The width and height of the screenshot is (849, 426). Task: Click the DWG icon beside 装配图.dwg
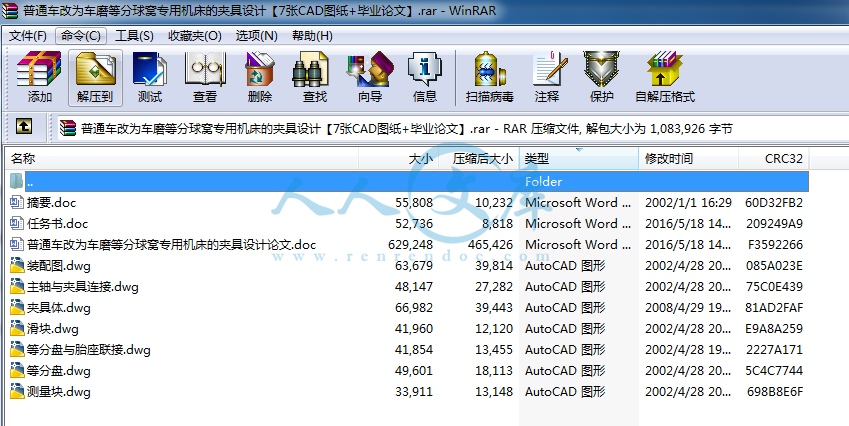[17, 266]
